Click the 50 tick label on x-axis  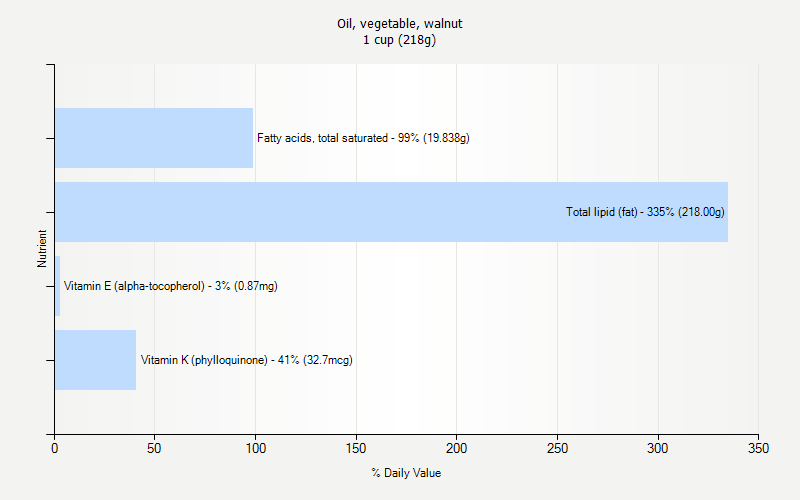tap(154, 448)
